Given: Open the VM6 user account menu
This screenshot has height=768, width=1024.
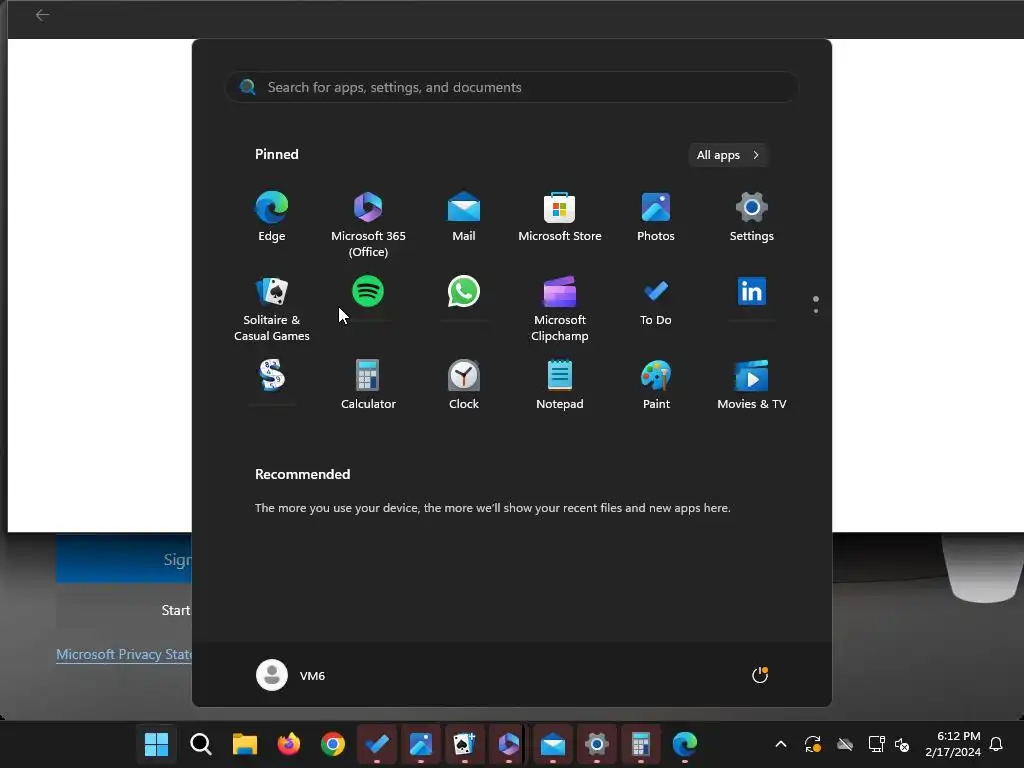Looking at the screenshot, I should pyautogui.click(x=291, y=675).
